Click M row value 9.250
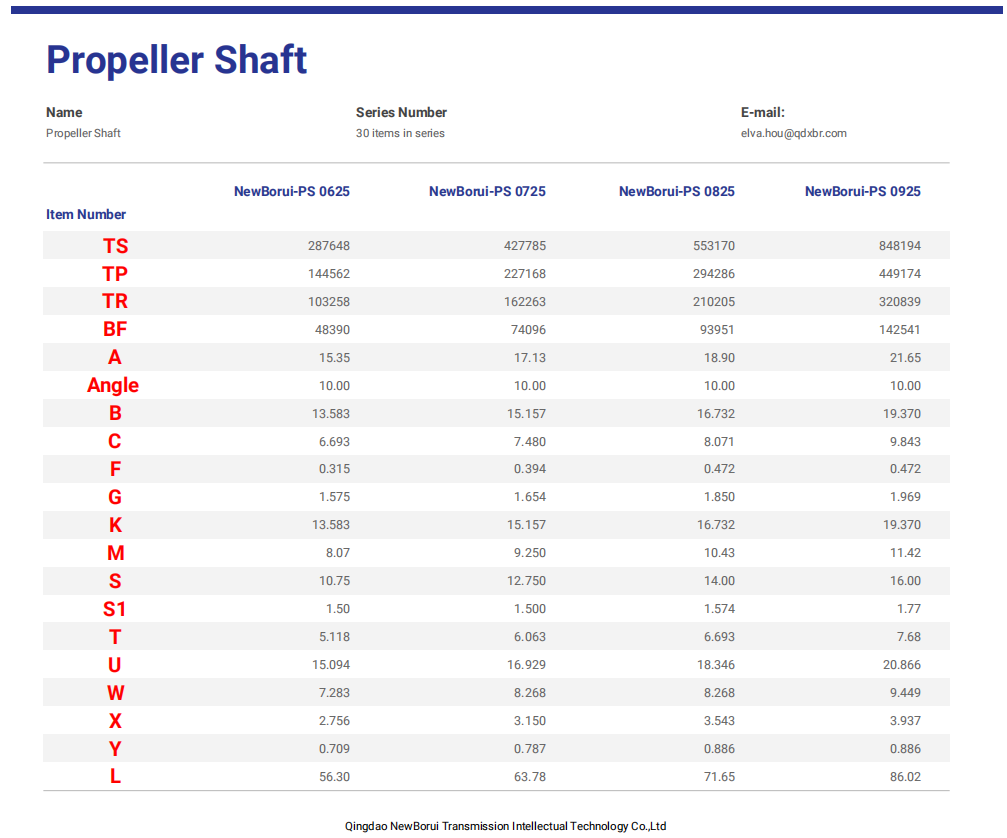This screenshot has height=838, width=1007. [530, 553]
